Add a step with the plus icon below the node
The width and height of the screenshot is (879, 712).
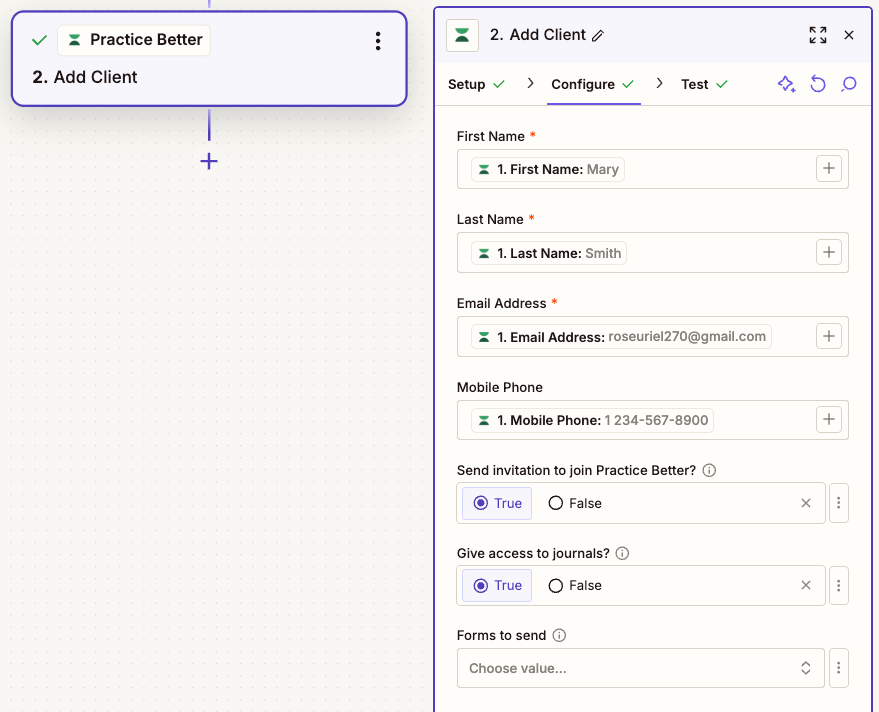tap(209, 161)
